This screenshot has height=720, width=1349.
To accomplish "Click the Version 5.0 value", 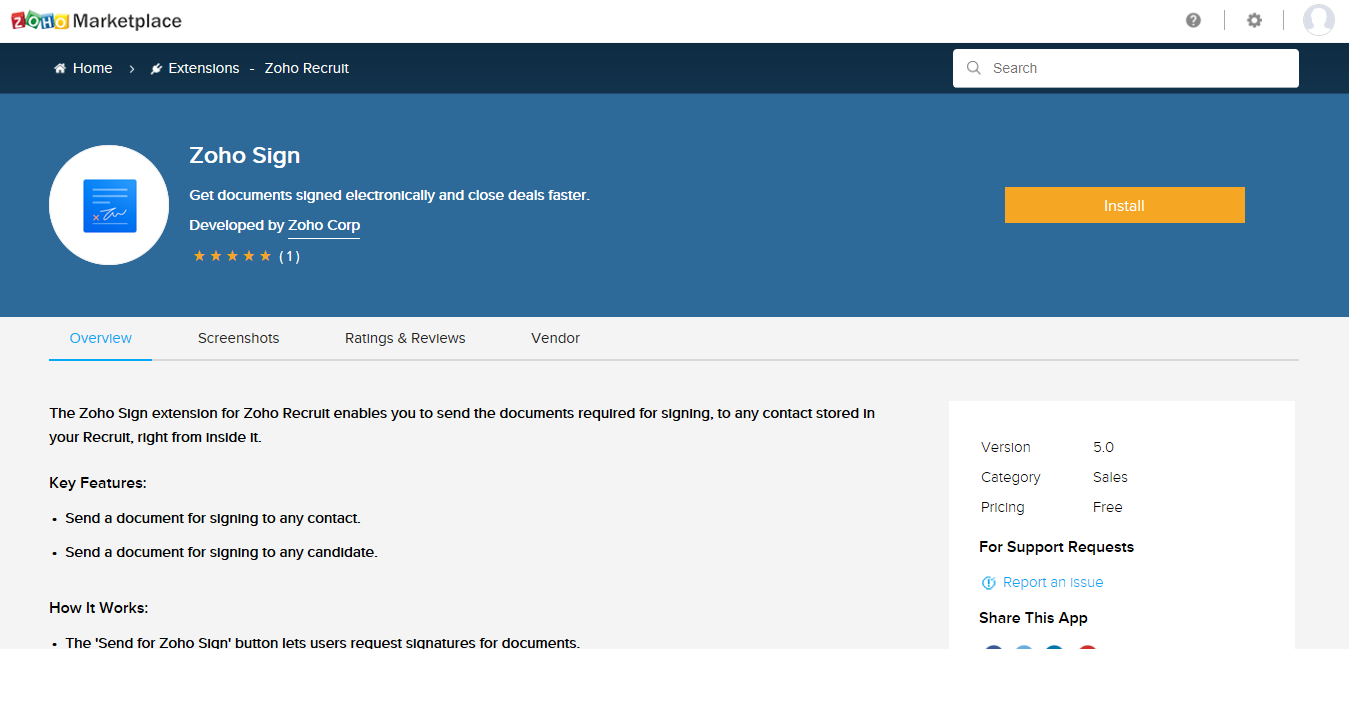I will (x=1103, y=447).
